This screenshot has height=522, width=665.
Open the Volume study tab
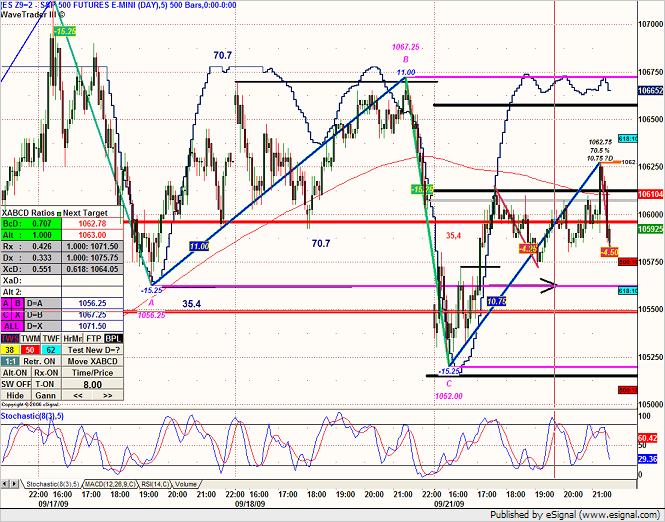[186, 484]
